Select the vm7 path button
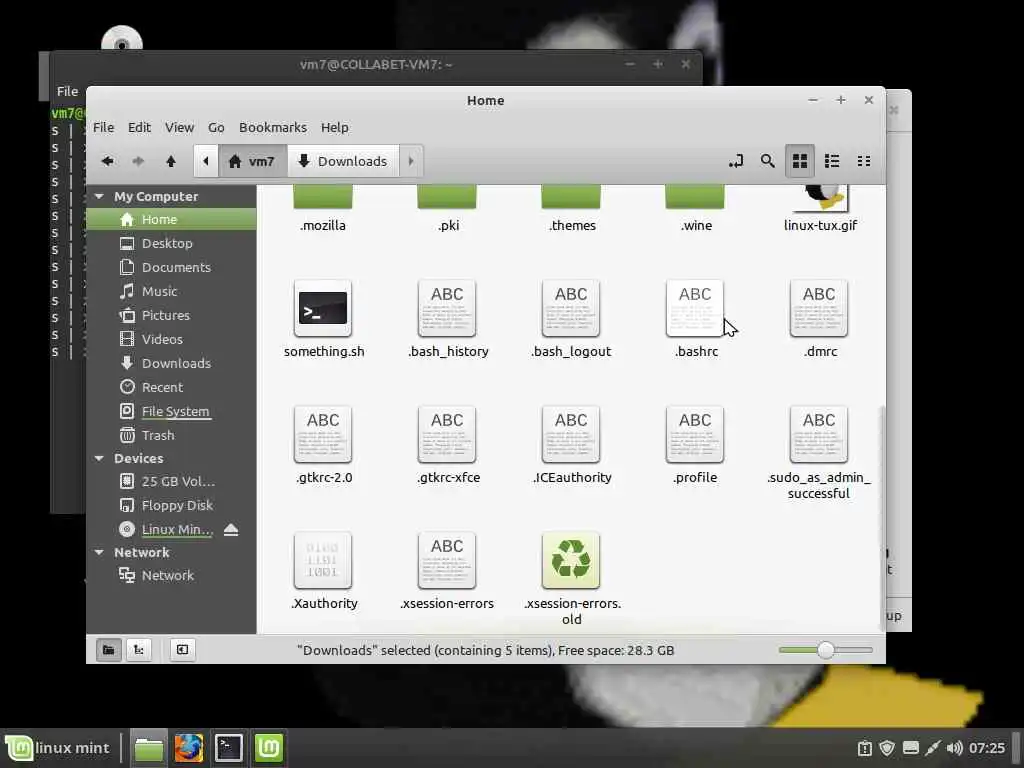Screen dimensions: 1024x768 coord(252,161)
